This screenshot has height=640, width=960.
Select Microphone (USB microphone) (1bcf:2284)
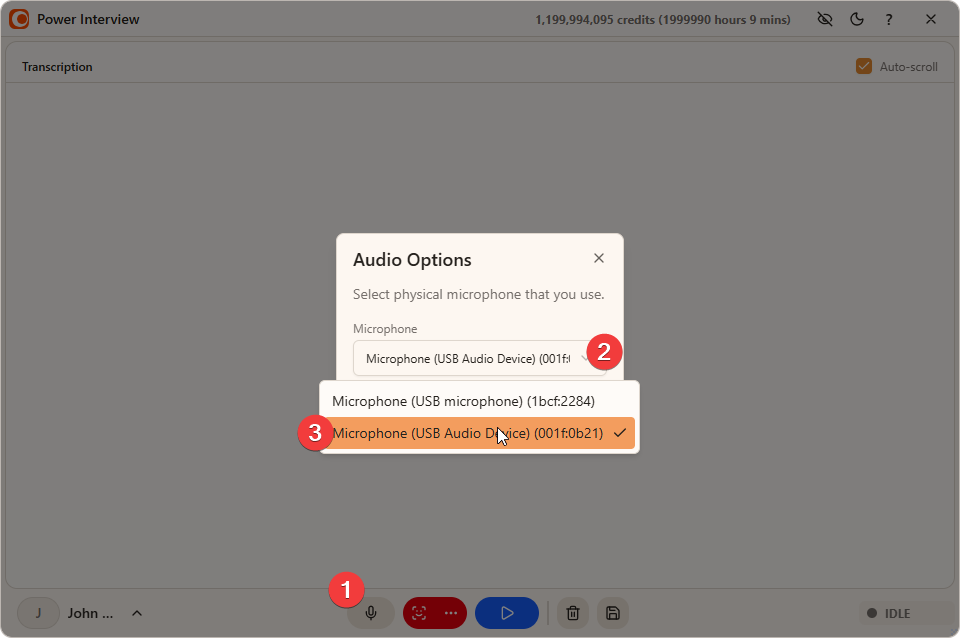[x=479, y=401]
